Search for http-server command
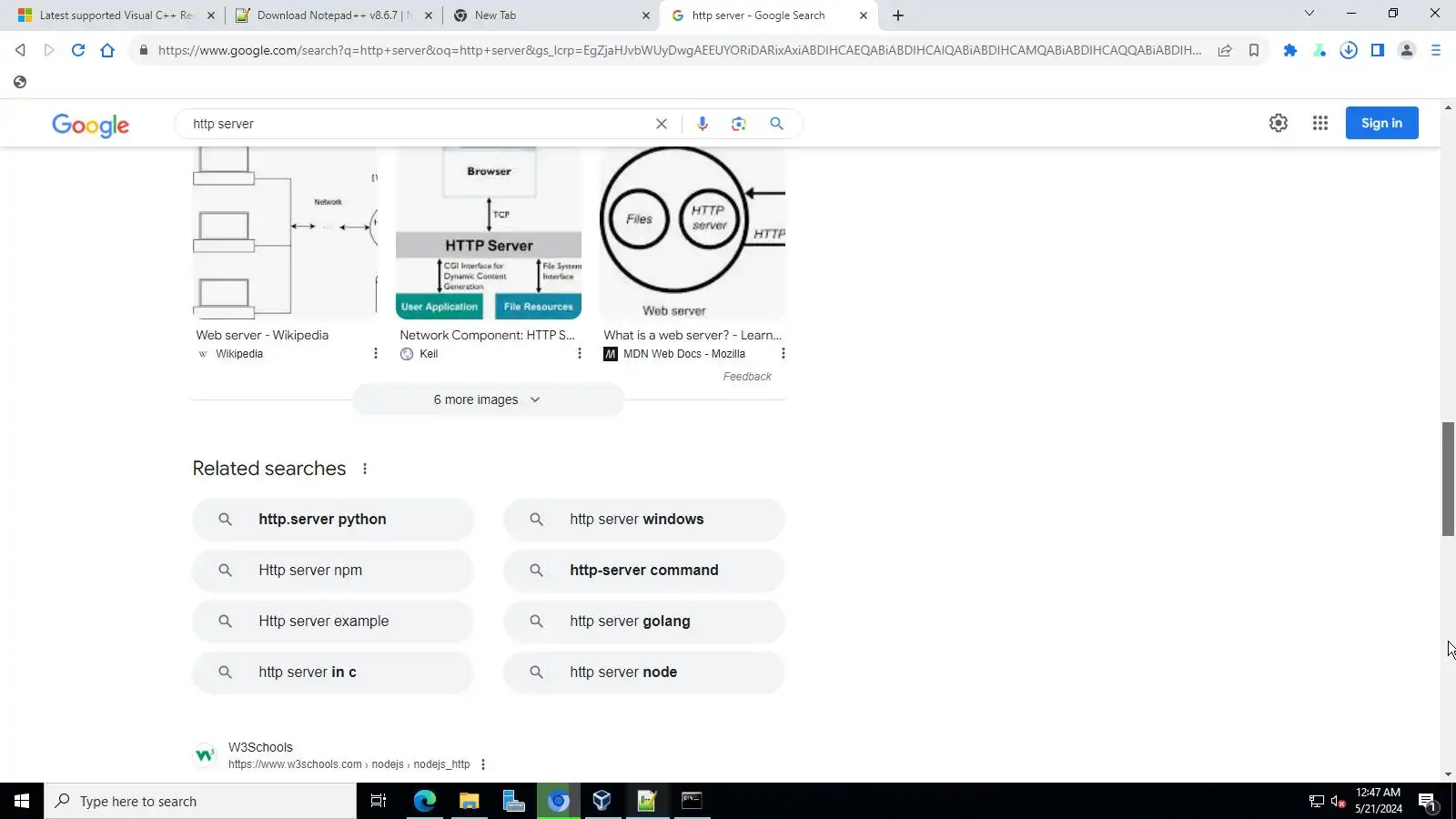The width and height of the screenshot is (1456, 819). pos(644,571)
